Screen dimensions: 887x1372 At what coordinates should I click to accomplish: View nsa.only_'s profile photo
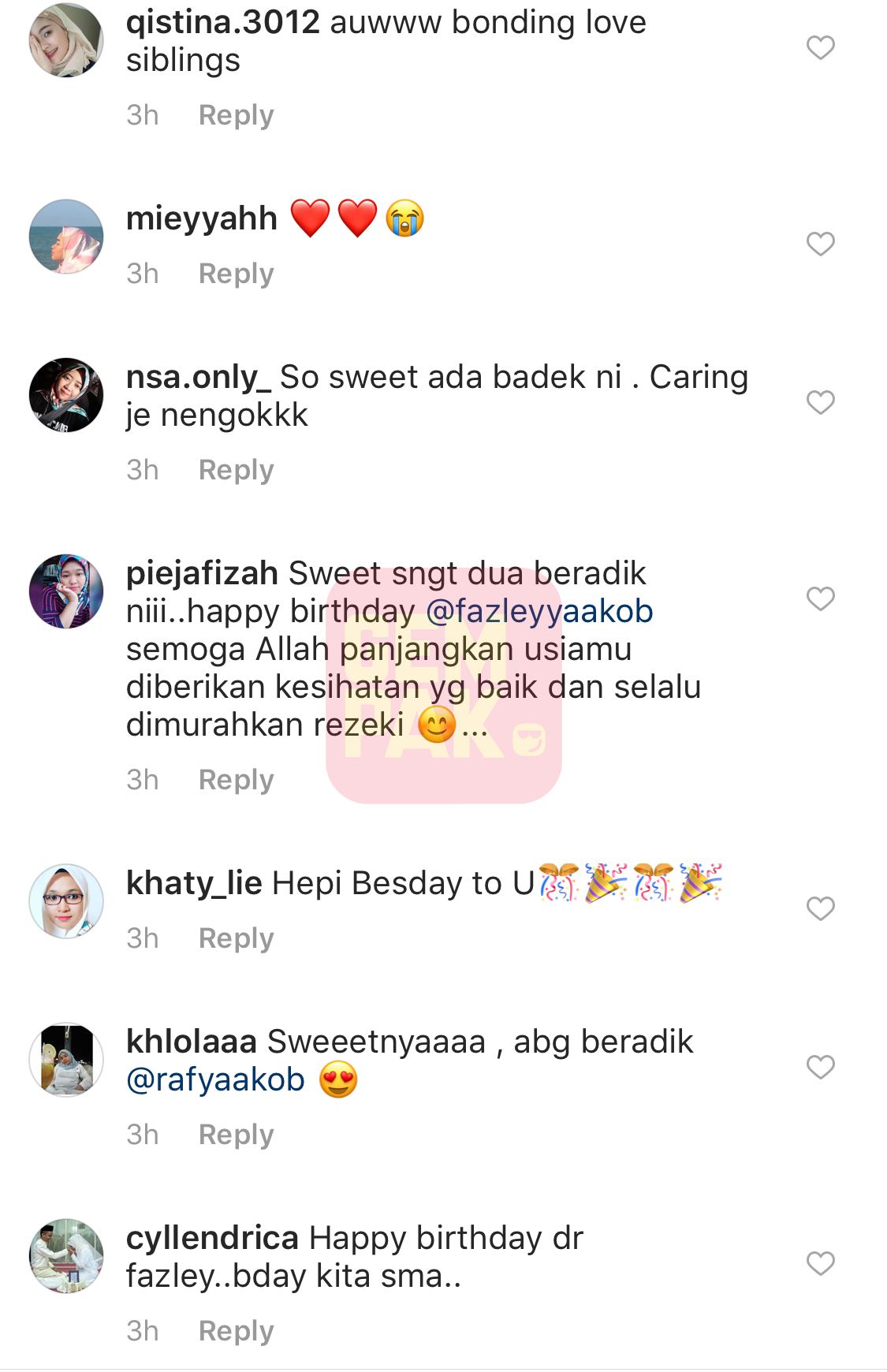66,395
